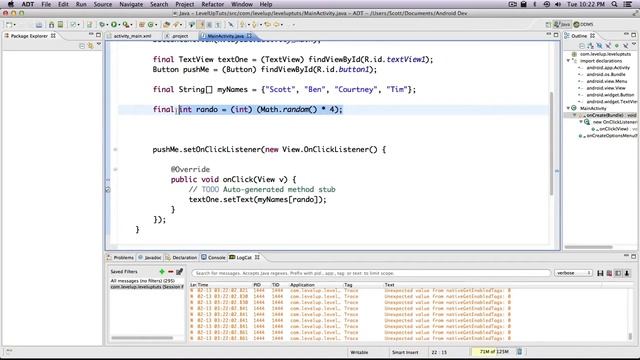640x360 pixels.
Task: Open the Package Explorer view menu triangle
Action: pos(98,44)
